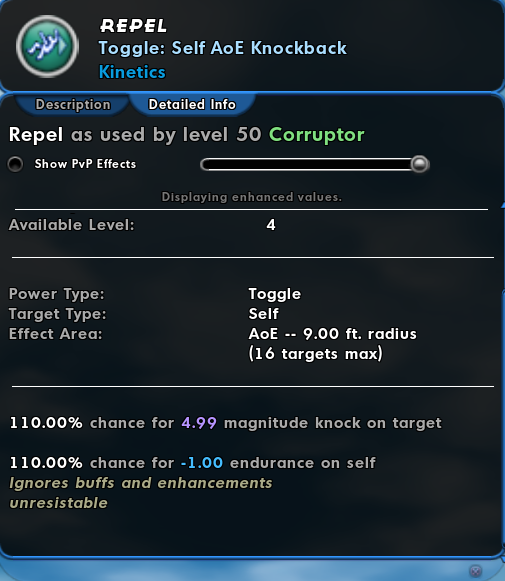This screenshot has height=581, width=505.
Task: Click the green Corruptor archetype text
Action: (316, 135)
